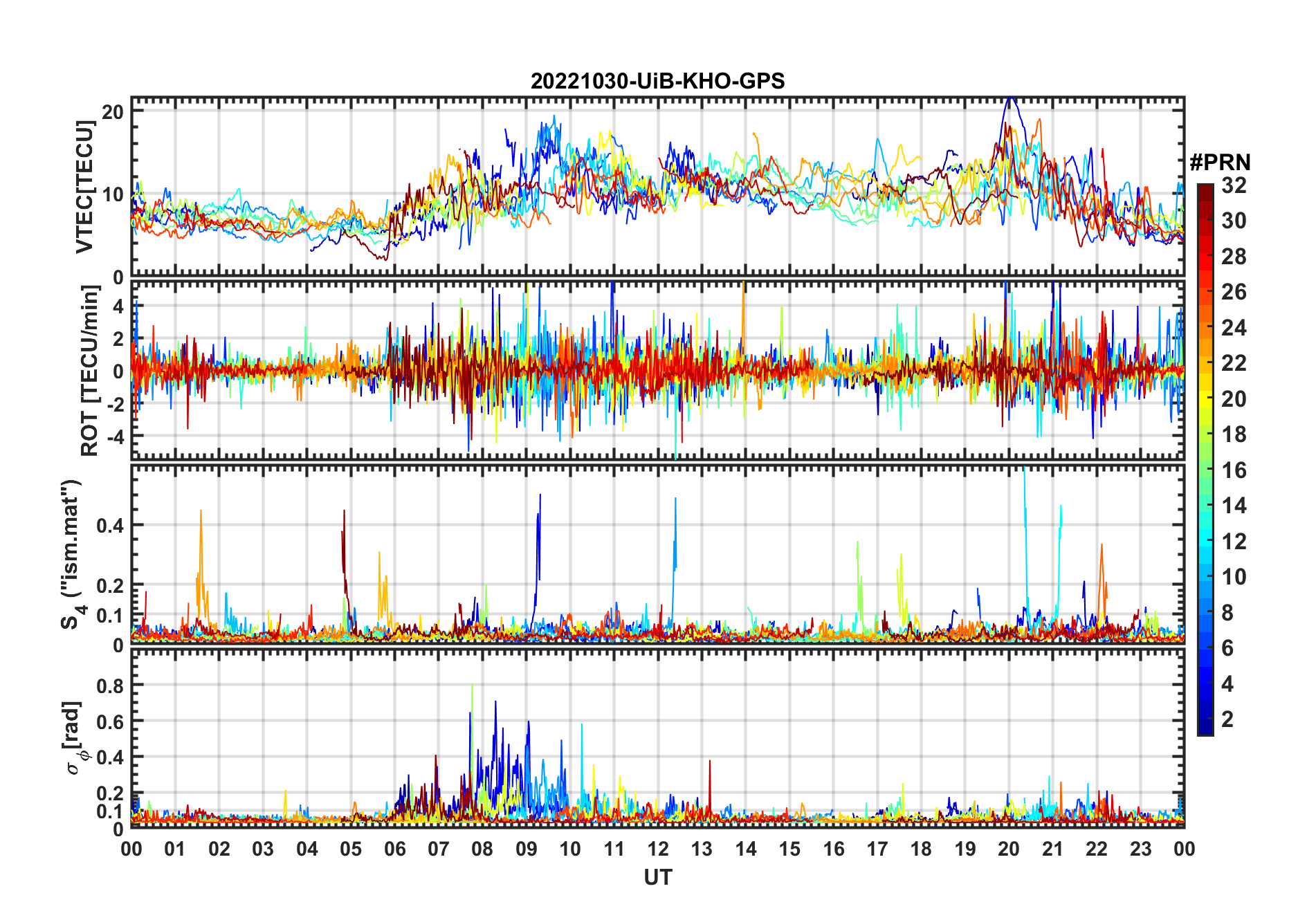This screenshot has height=920, width=1316.
Task: Click the UT x-axis label
Action: pyautogui.click(x=658, y=877)
